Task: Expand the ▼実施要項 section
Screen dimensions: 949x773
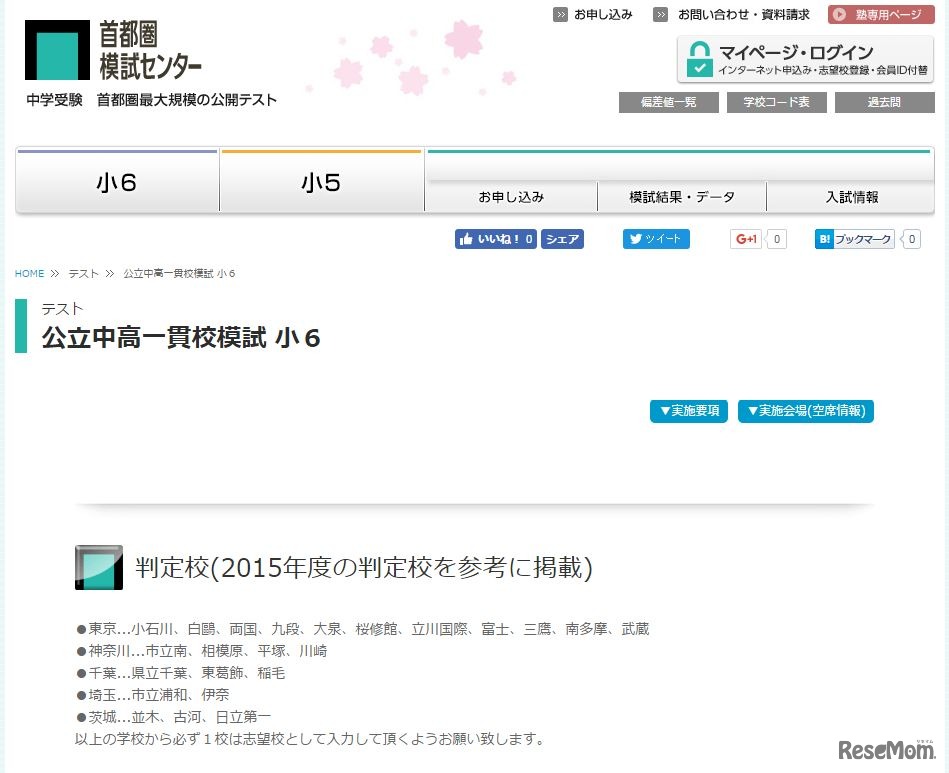Action: point(688,411)
